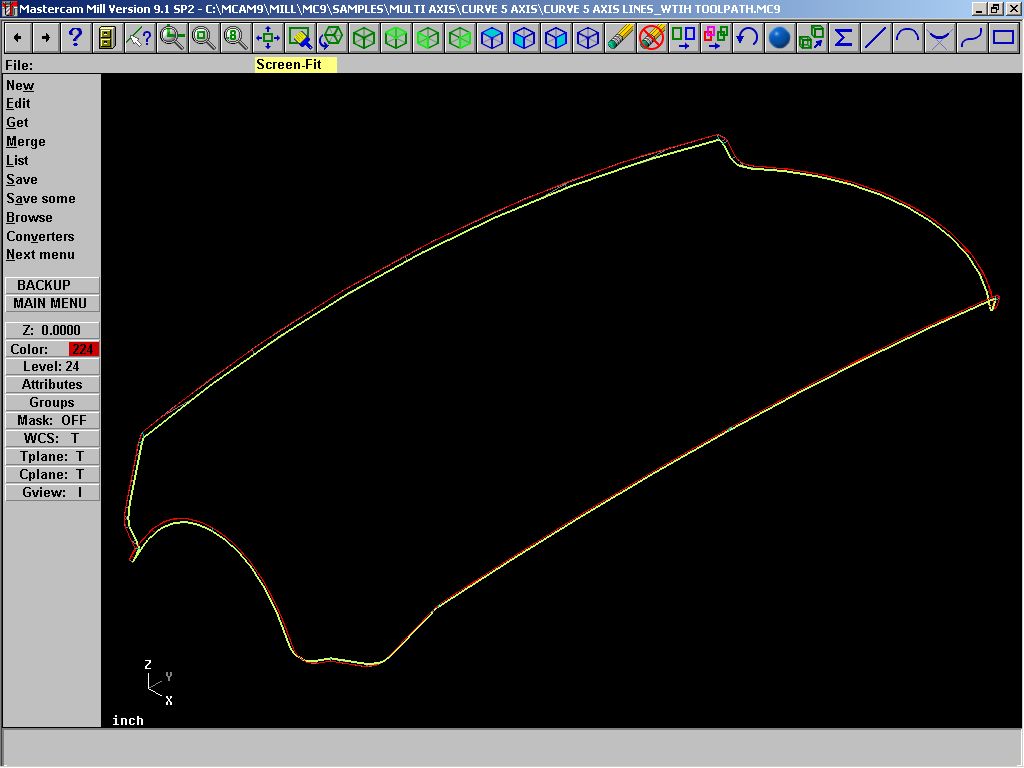Select the Delete pencil eraser icon

[x=620, y=38]
